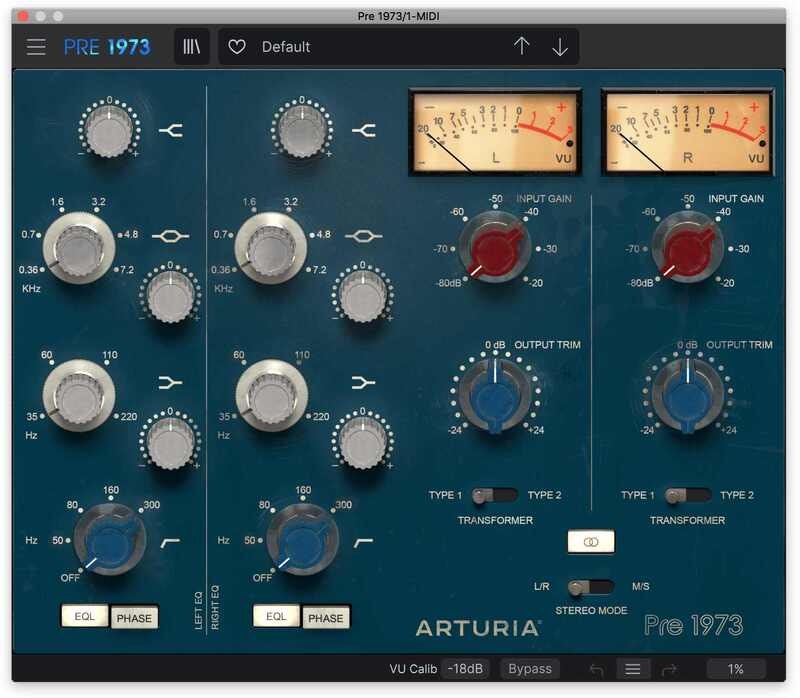Open the VU Calib -18dB dropdown
800x698 pixels.
[467, 669]
